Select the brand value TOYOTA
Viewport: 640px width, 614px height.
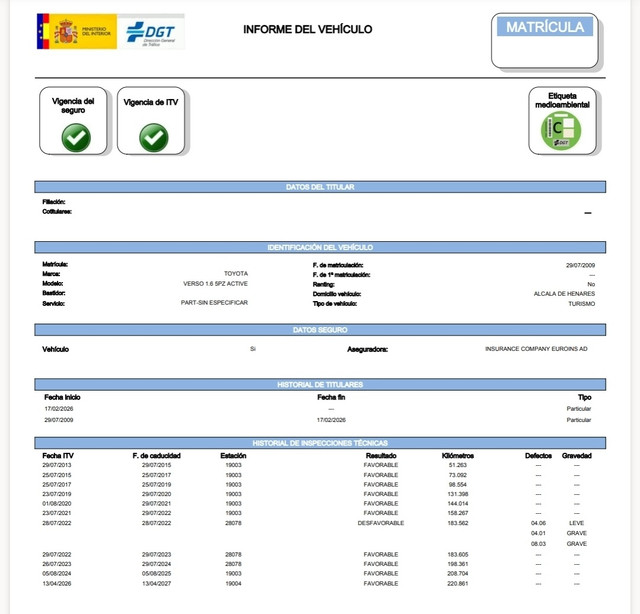[236, 274]
